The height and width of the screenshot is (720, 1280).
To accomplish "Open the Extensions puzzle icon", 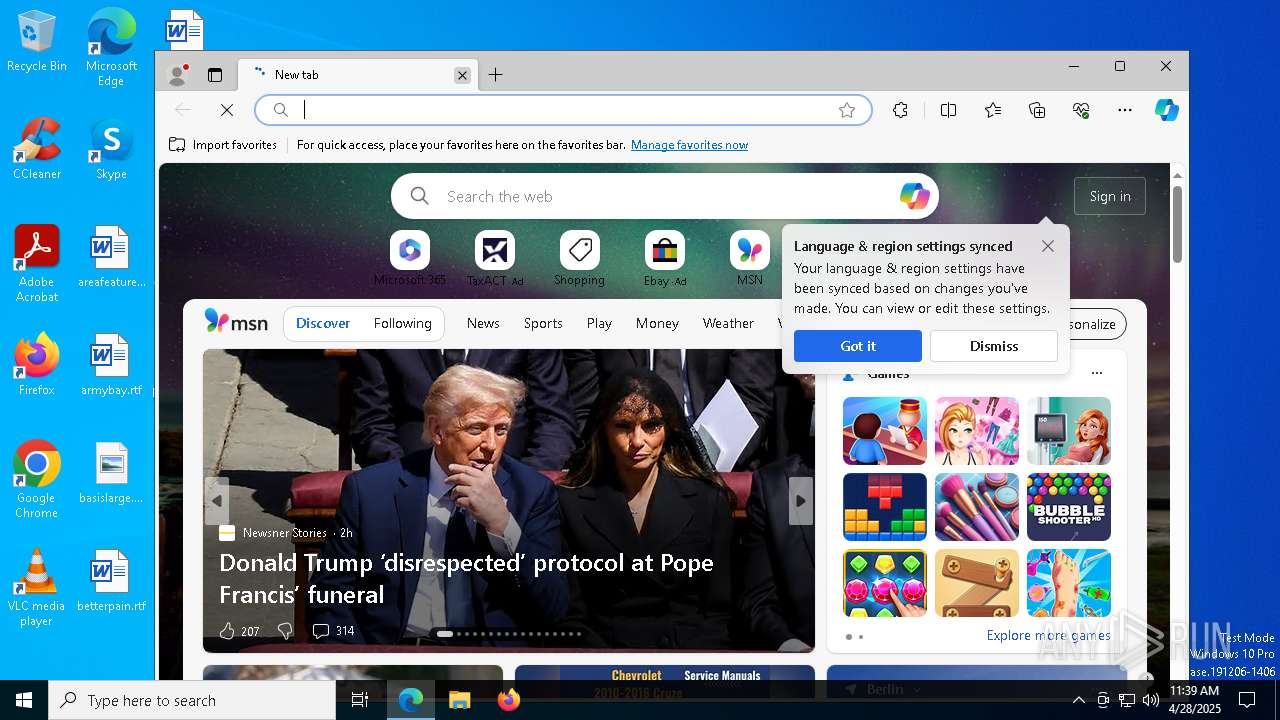I will click(x=900, y=110).
